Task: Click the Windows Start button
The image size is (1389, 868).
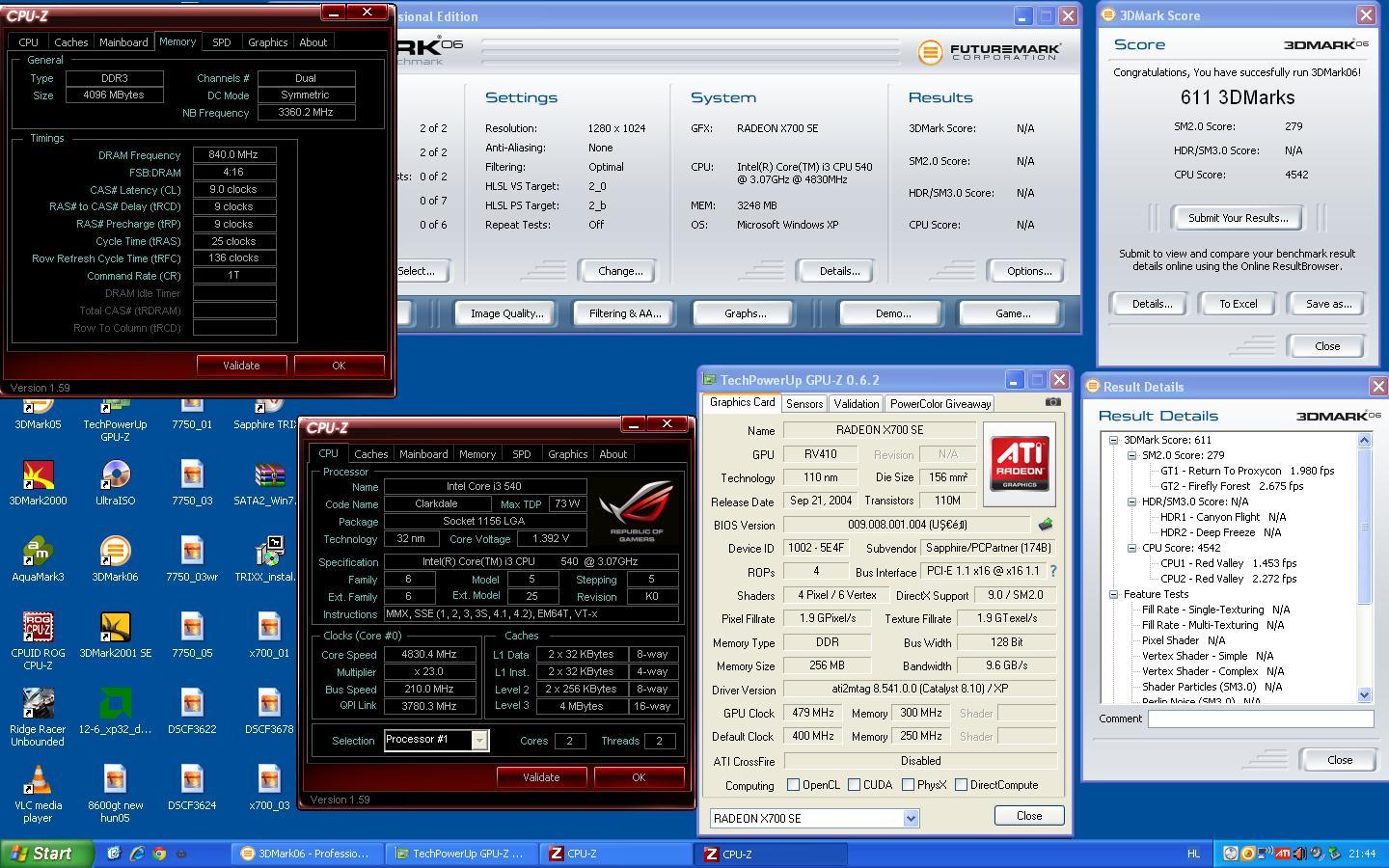Action: tap(47, 854)
